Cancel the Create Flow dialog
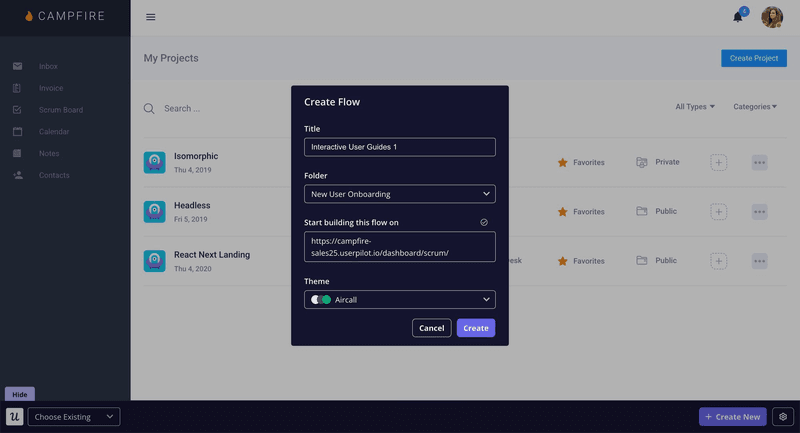 click(x=431, y=328)
